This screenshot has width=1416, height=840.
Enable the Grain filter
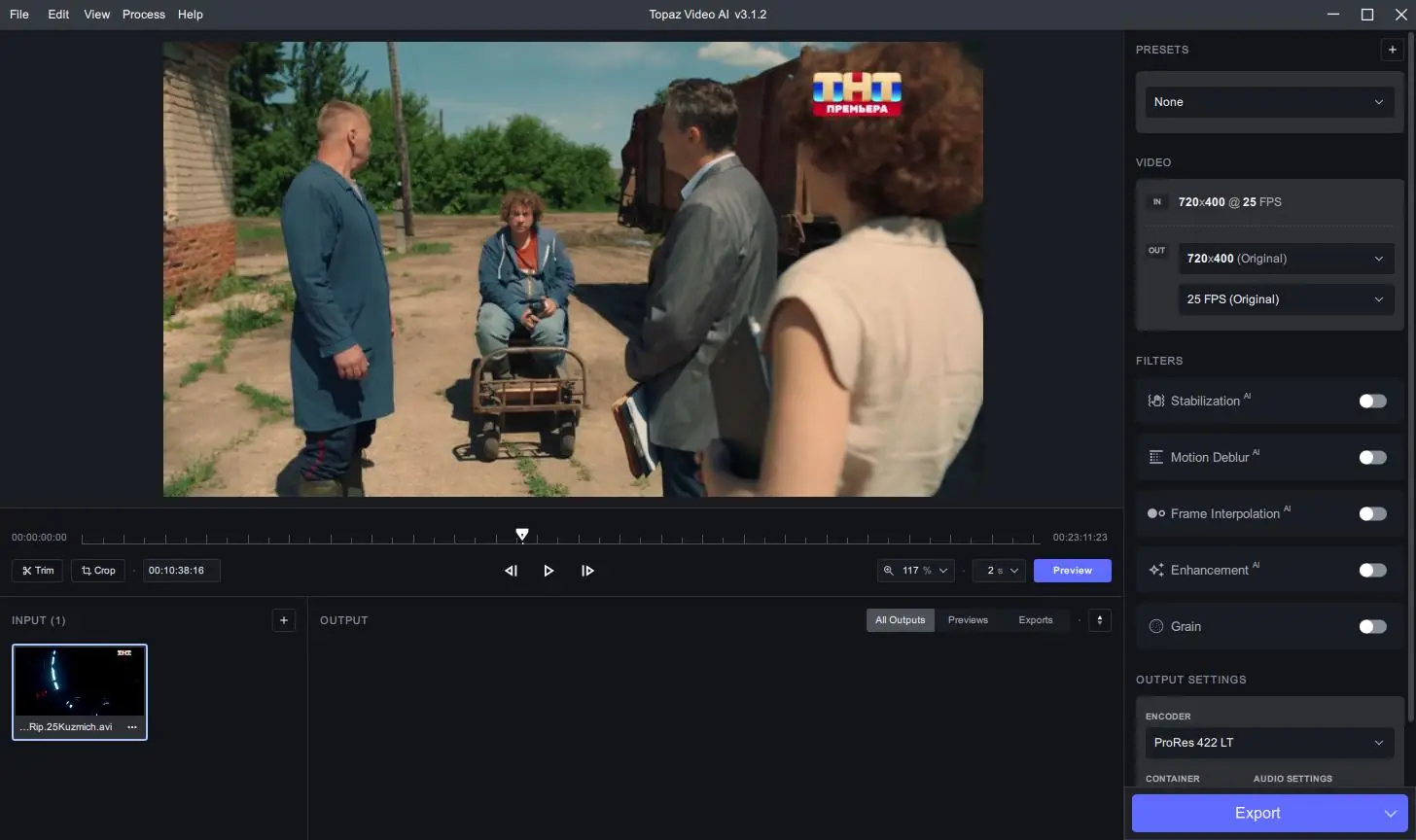tap(1372, 626)
